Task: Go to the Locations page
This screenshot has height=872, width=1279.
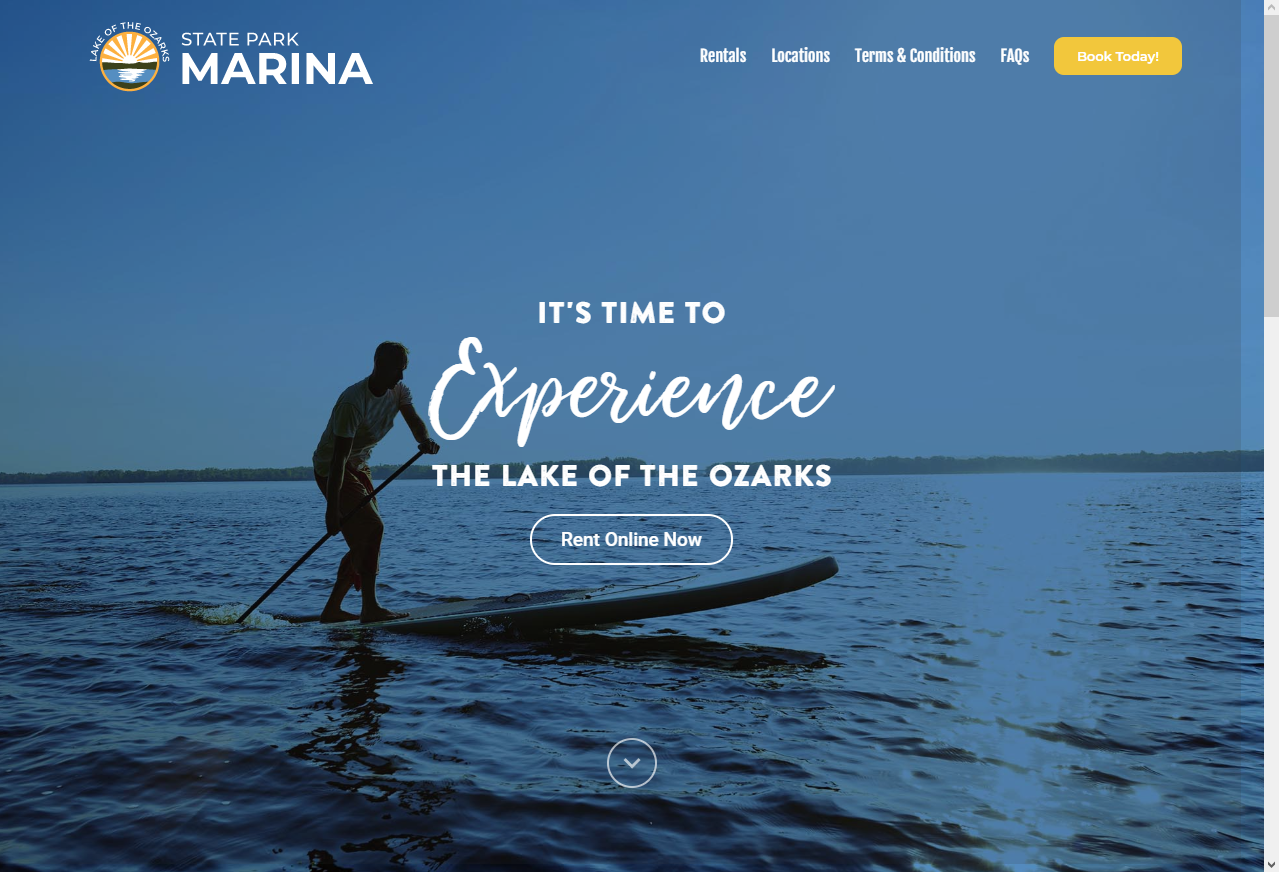Action: tap(800, 56)
